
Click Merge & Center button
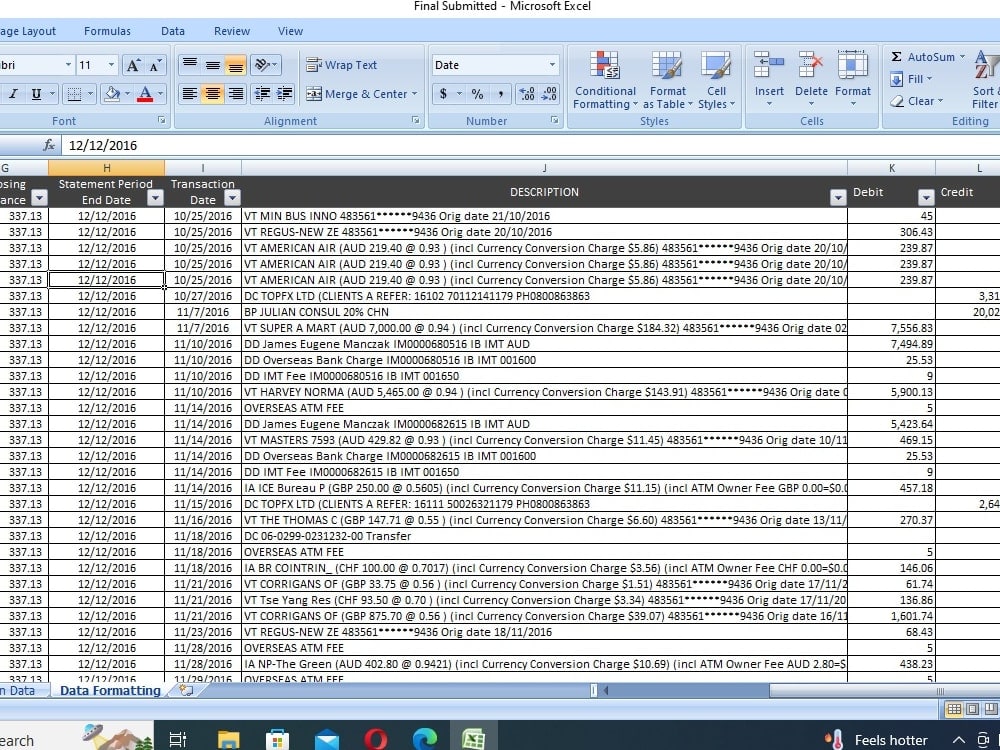pyautogui.click(x=356, y=94)
